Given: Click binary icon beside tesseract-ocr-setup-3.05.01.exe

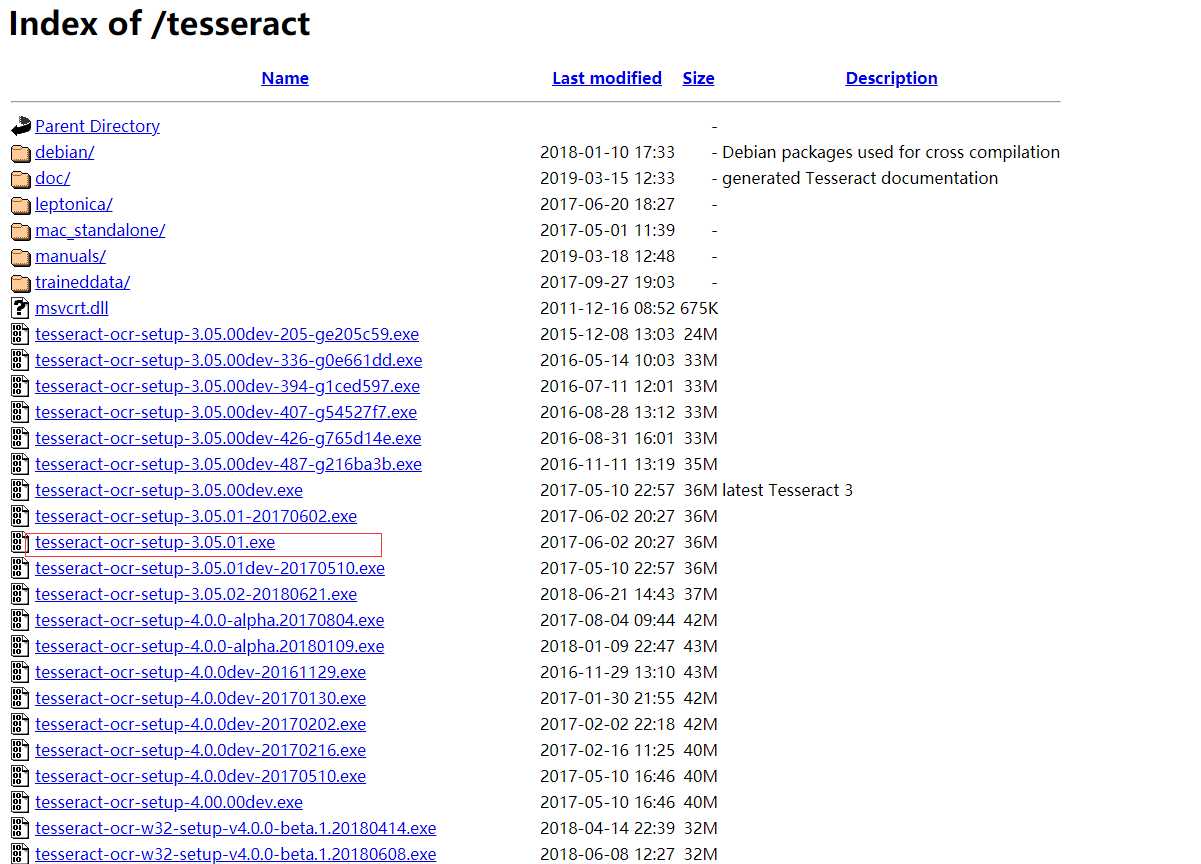Looking at the screenshot, I should 21,542.
